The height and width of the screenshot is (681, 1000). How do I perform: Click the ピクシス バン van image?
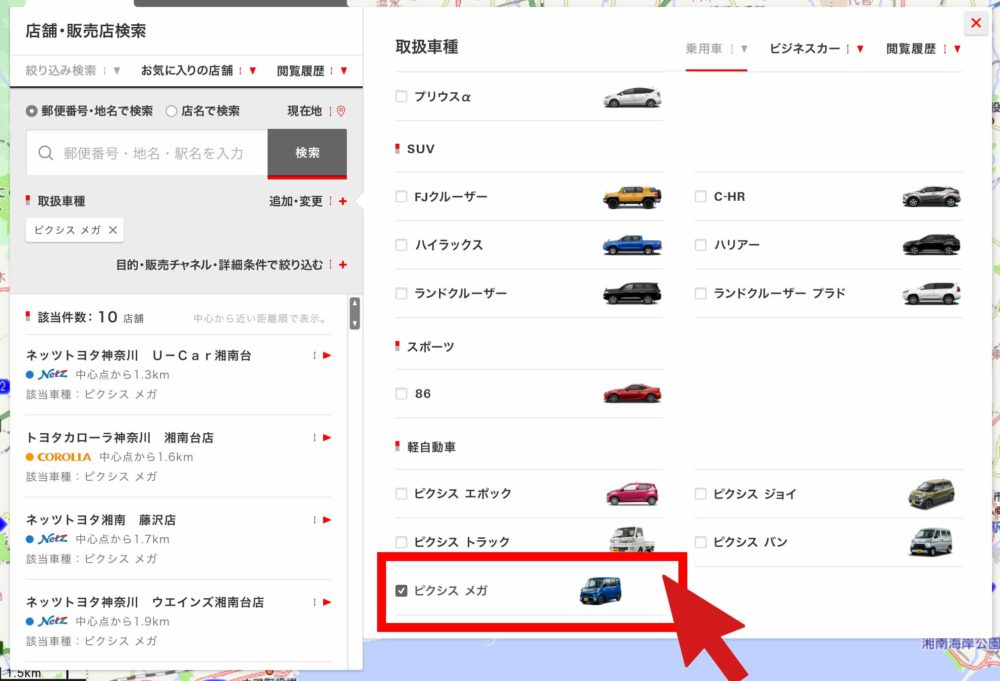point(931,542)
